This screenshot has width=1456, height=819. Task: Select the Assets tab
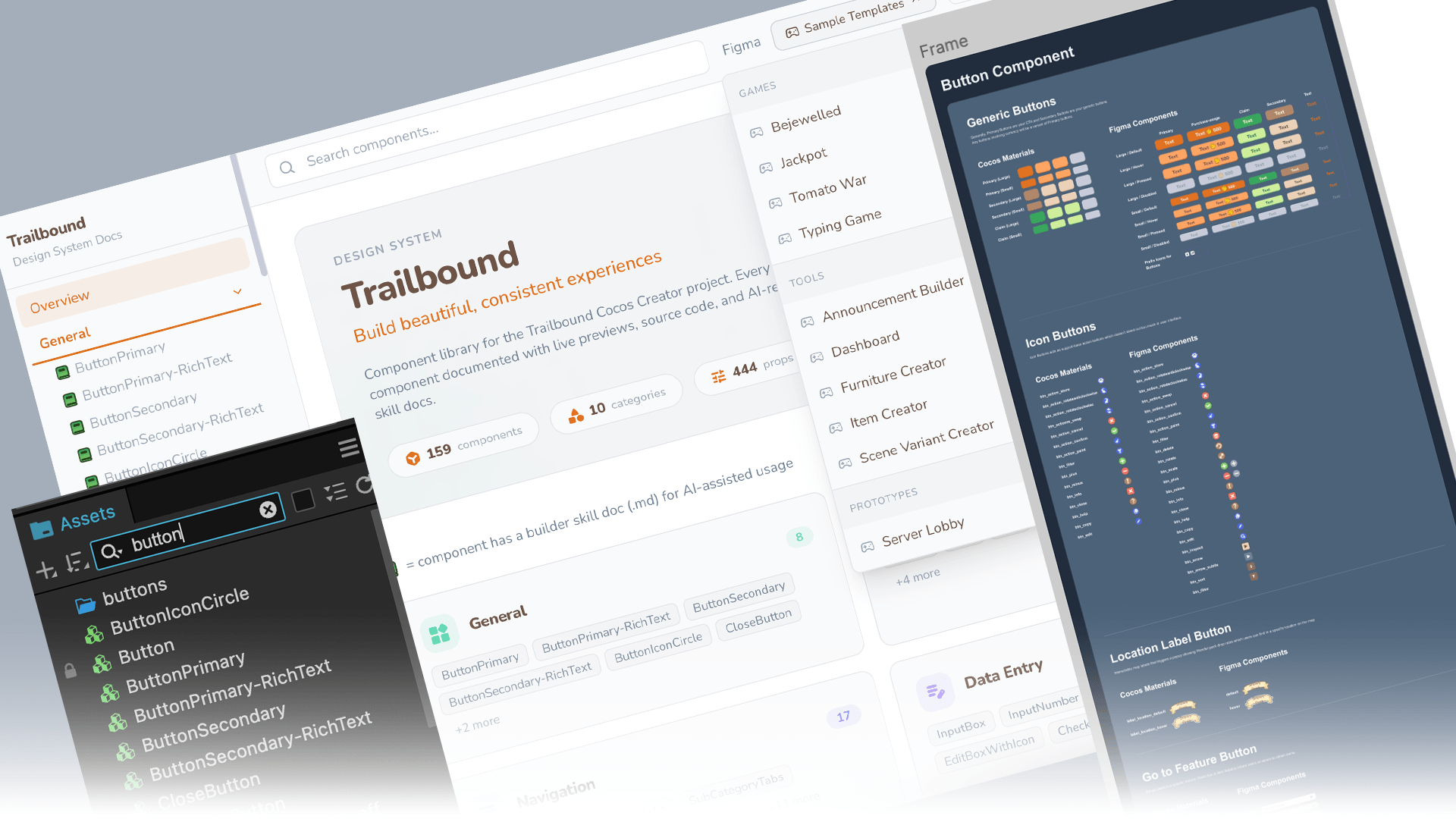[73, 522]
